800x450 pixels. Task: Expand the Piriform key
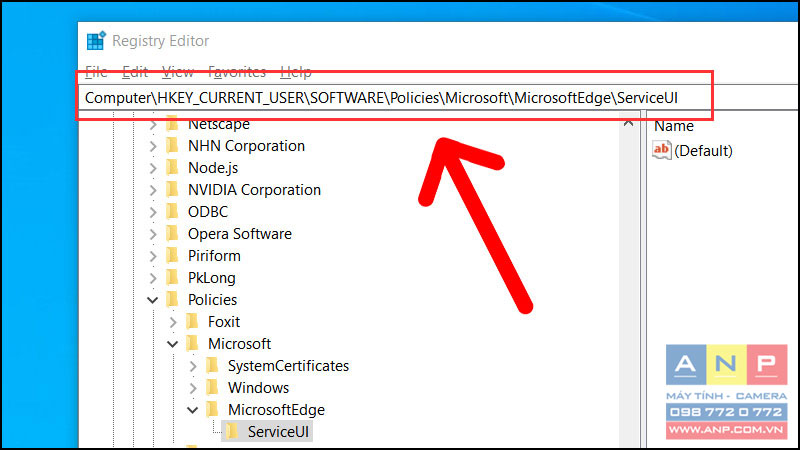pyautogui.click(x=153, y=256)
